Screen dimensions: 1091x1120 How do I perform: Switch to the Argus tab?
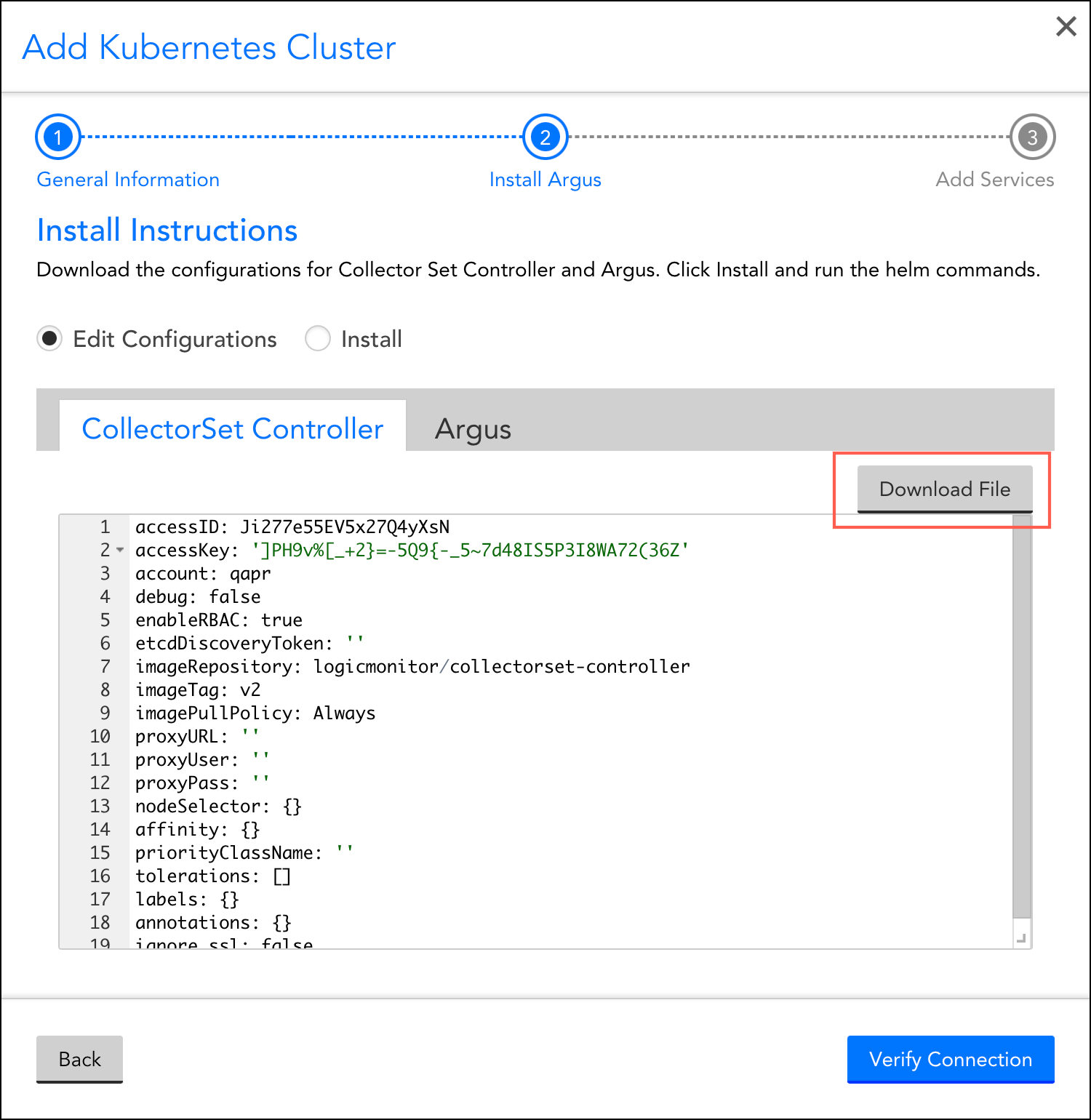(473, 429)
